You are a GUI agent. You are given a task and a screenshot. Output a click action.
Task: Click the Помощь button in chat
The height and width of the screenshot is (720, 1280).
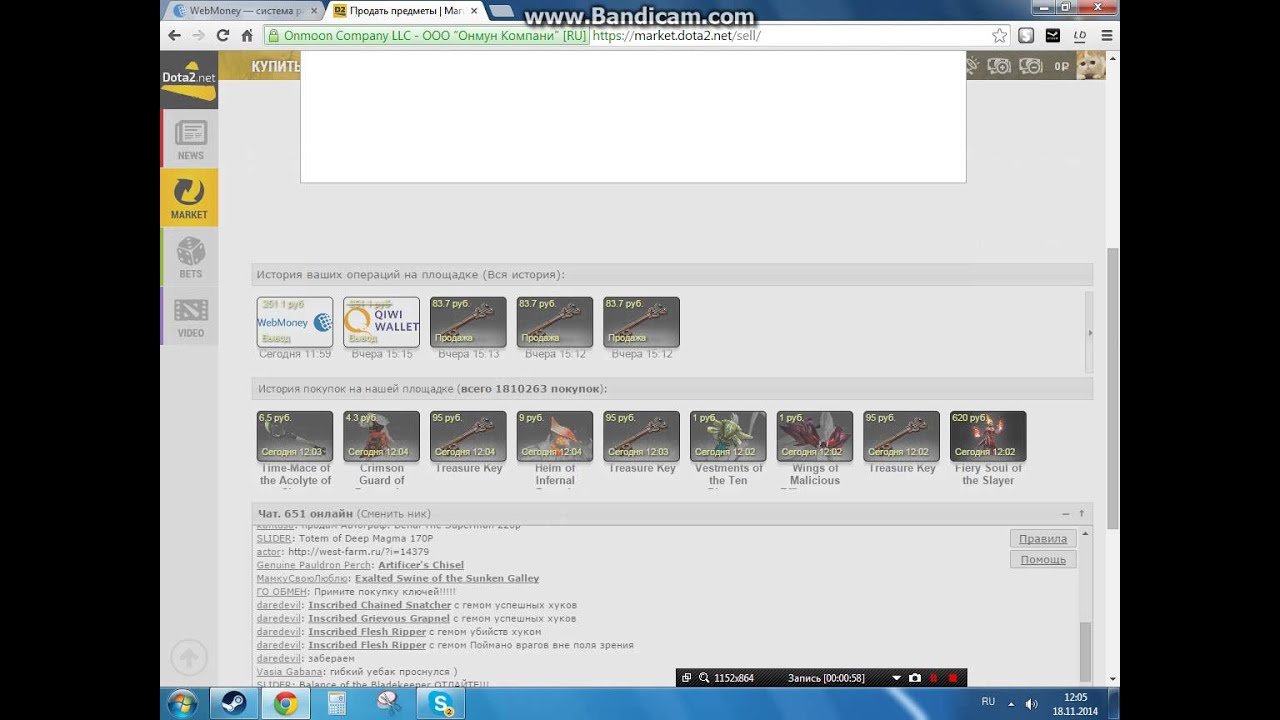1043,560
